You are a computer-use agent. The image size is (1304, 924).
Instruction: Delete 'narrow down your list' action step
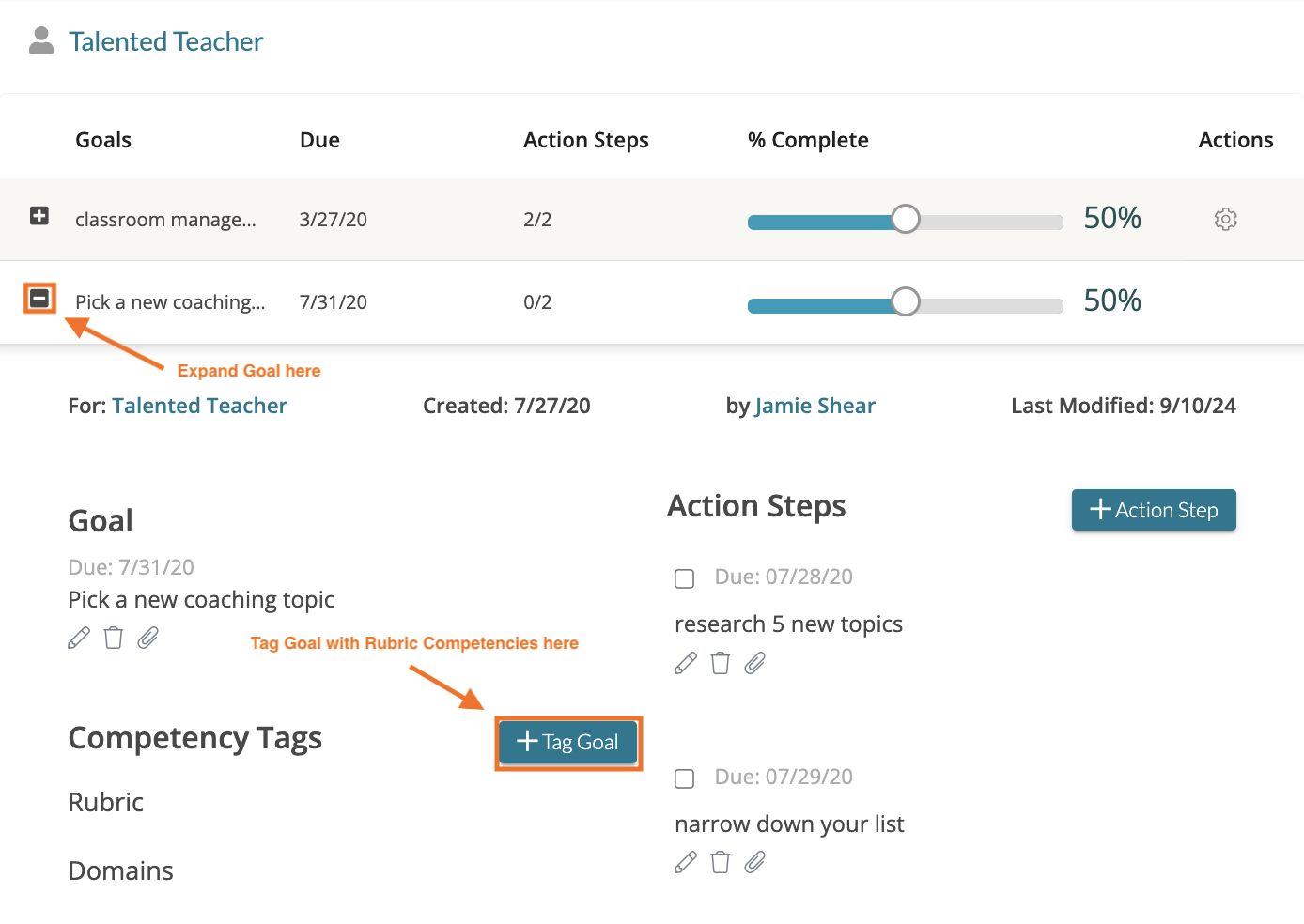pyautogui.click(x=721, y=863)
